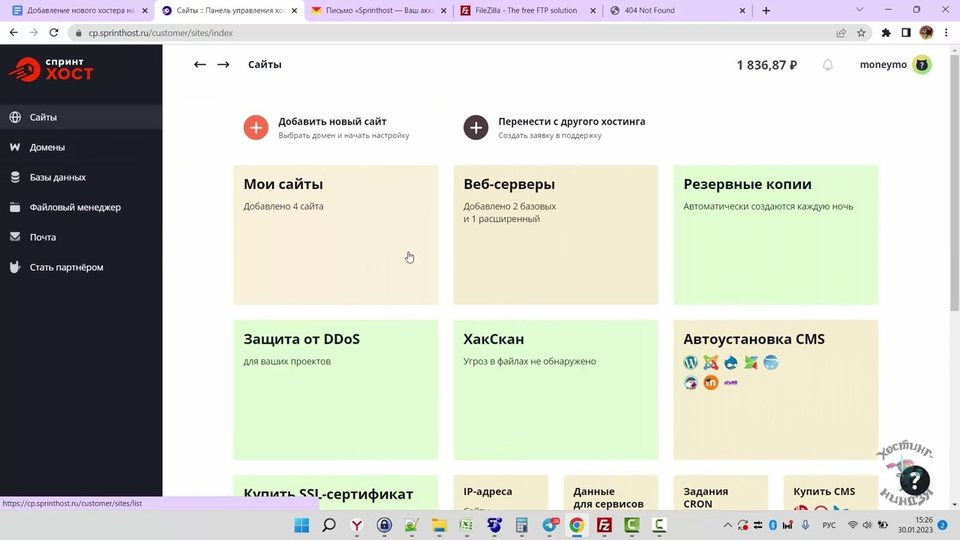Open the ХакСкан card
The width and height of the screenshot is (960, 540).
[x=555, y=389]
